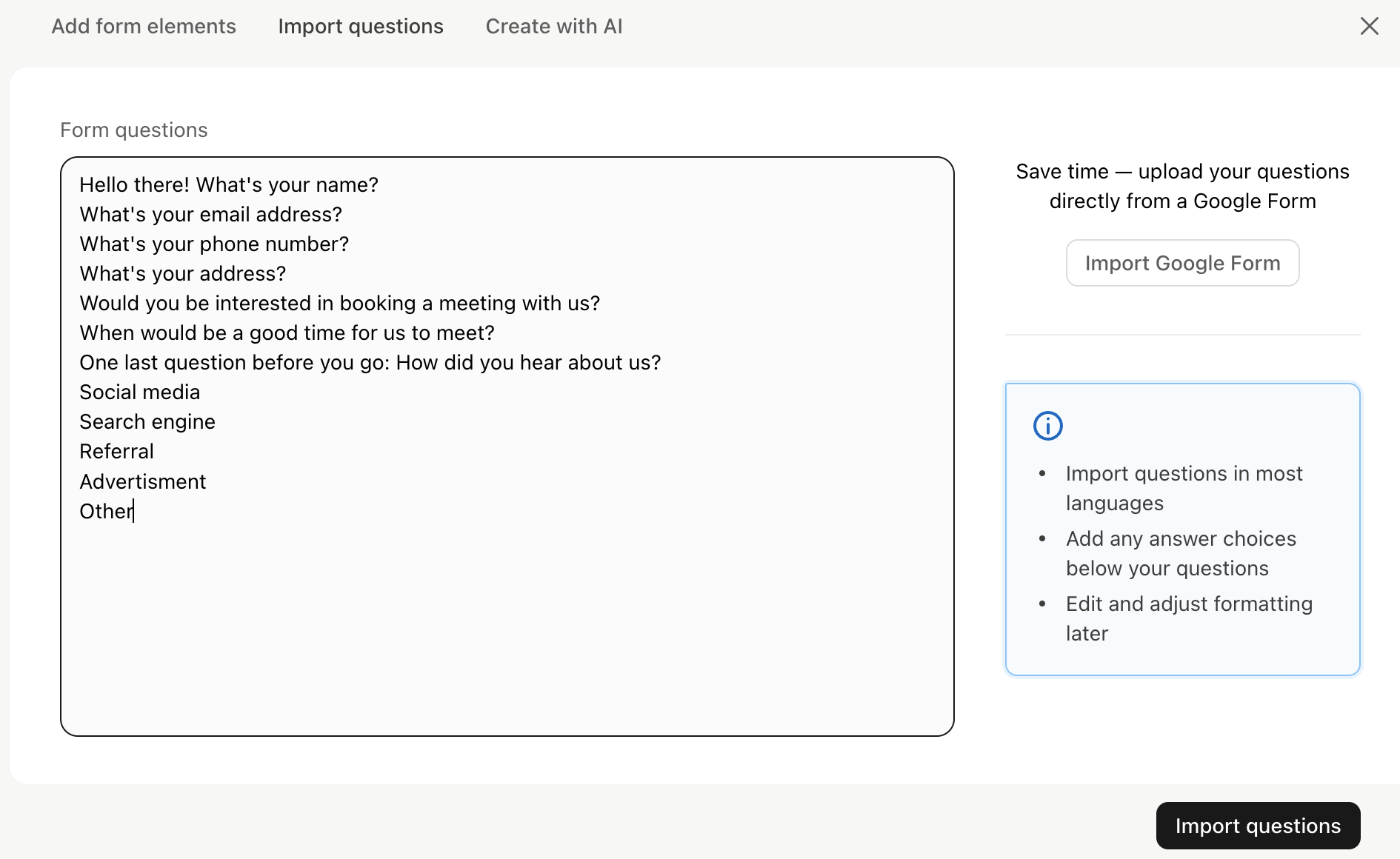The height and width of the screenshot is (859, 1400).
Task: Click the line "What's your address?"
Action: [x=183, y=273]
